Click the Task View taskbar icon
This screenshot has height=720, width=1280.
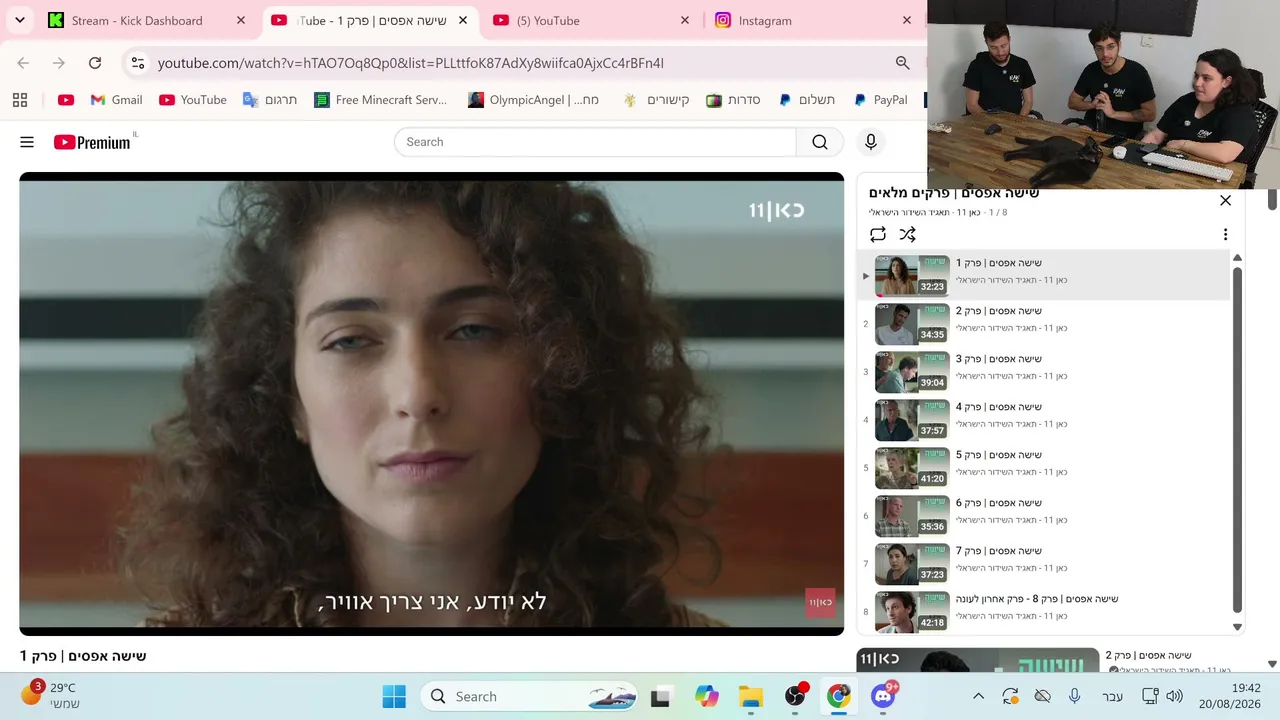click(660, 697)
